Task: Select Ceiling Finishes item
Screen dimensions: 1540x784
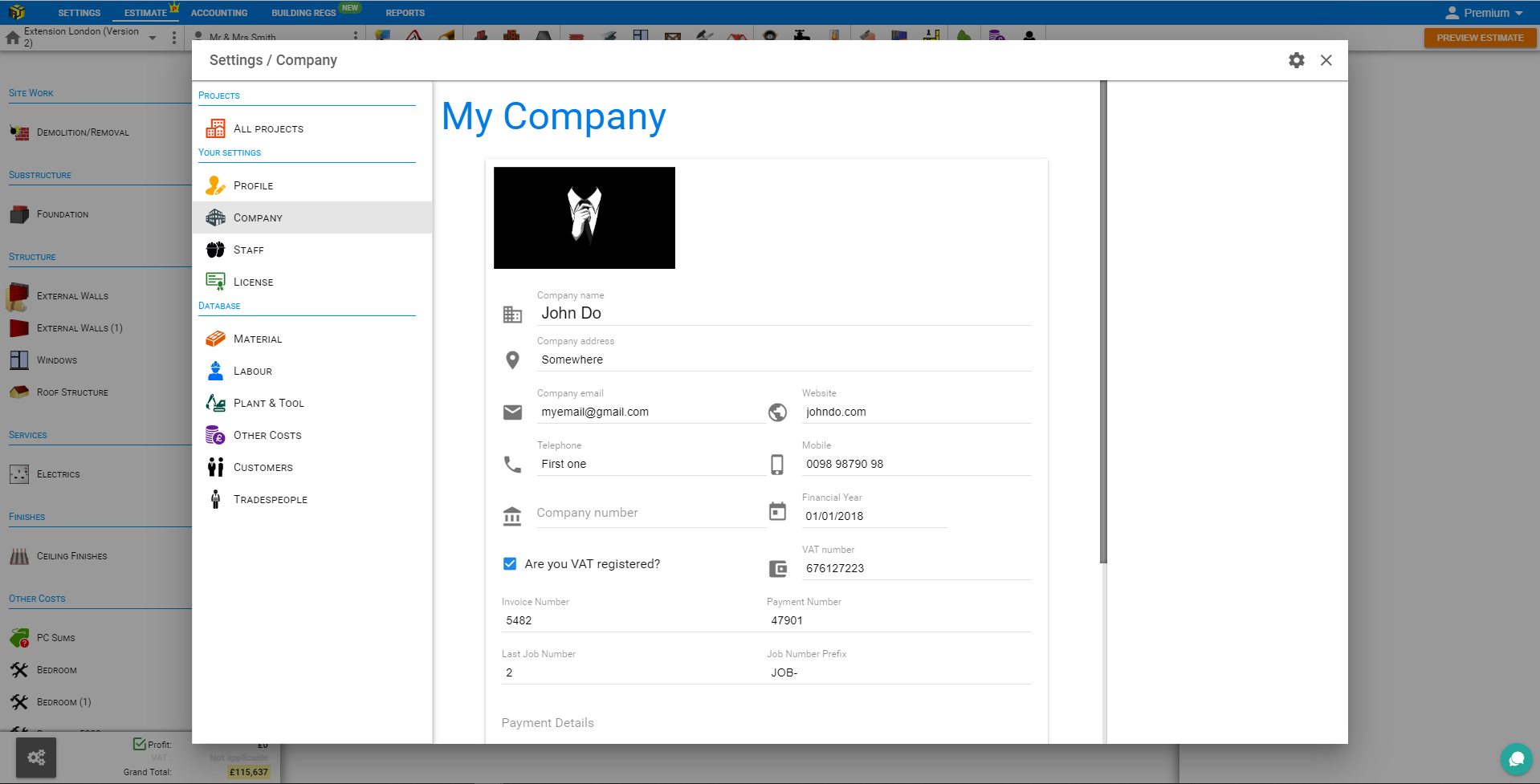Action: coord(71,556)
